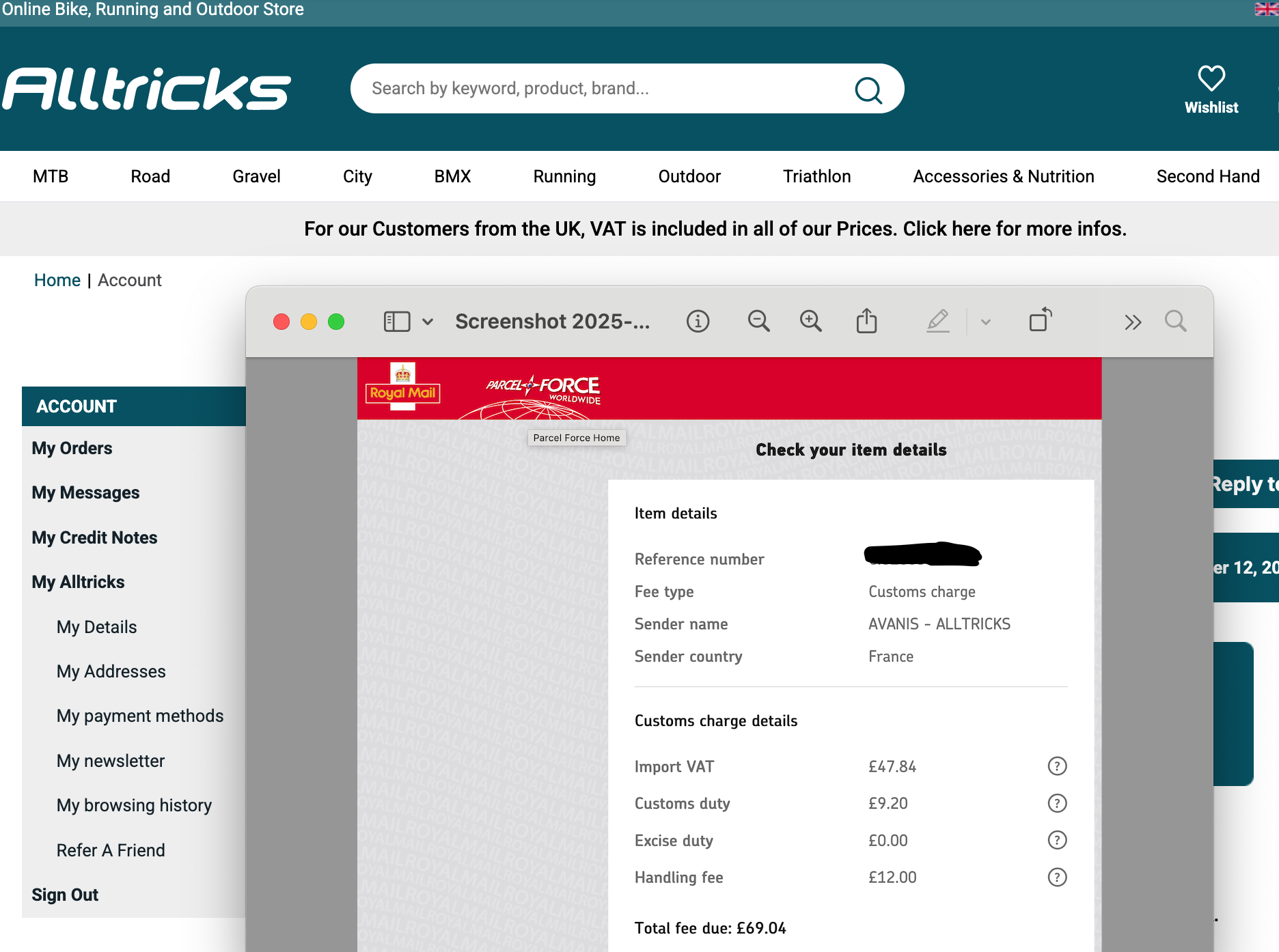This screenshot has width=1279, height=952.
Task: Click the Customs duty help icon
Action: (1057, 803)
